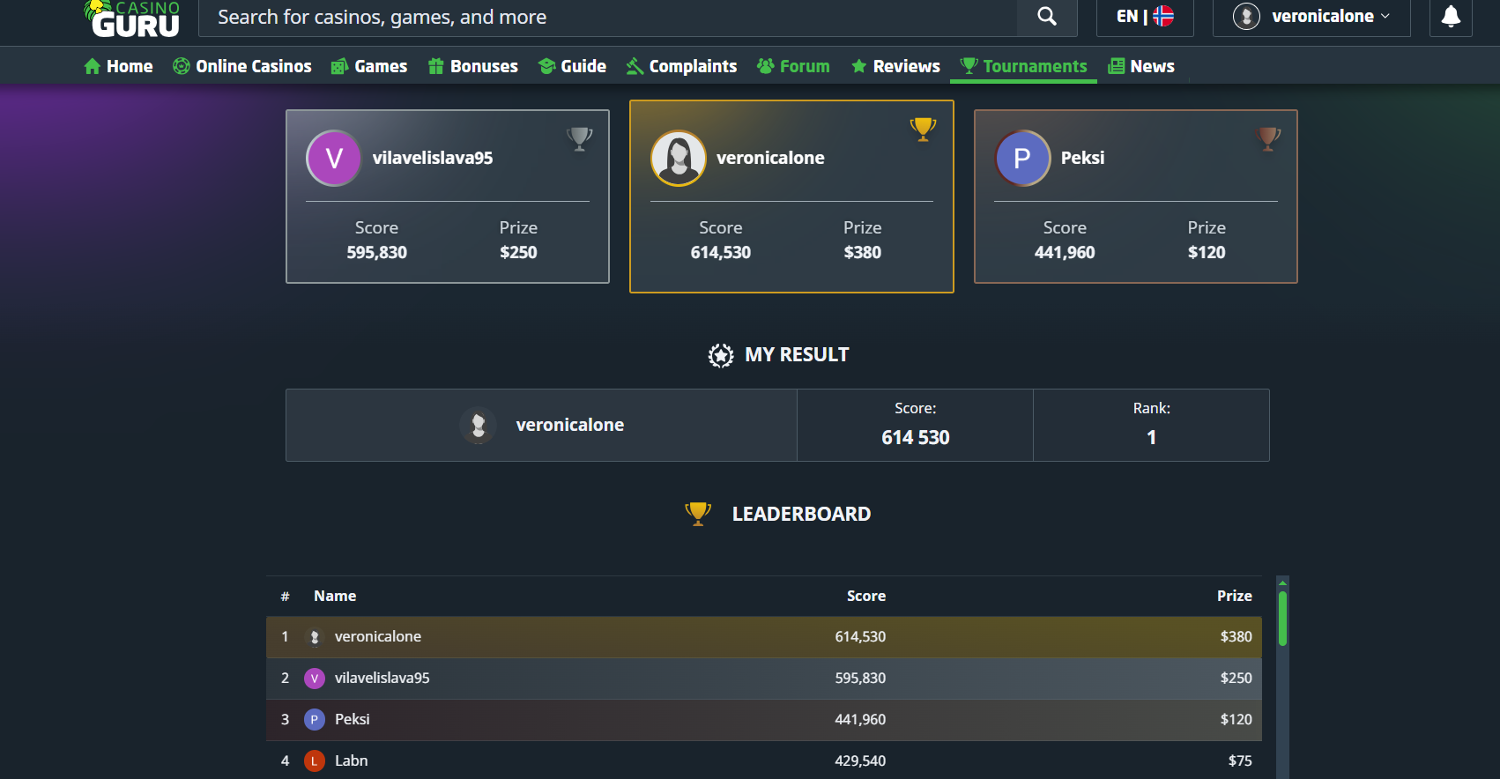Click the Complaints navigation link
The image size is (1500, 779).
681,66
